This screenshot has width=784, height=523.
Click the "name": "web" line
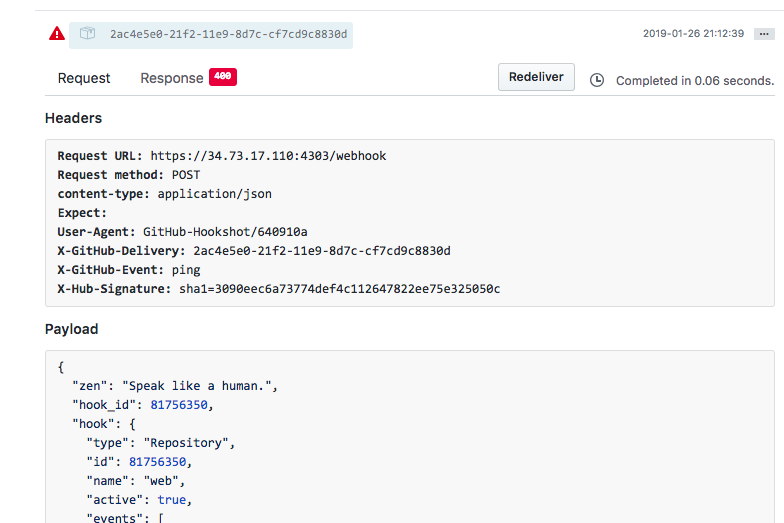[136, 481]
